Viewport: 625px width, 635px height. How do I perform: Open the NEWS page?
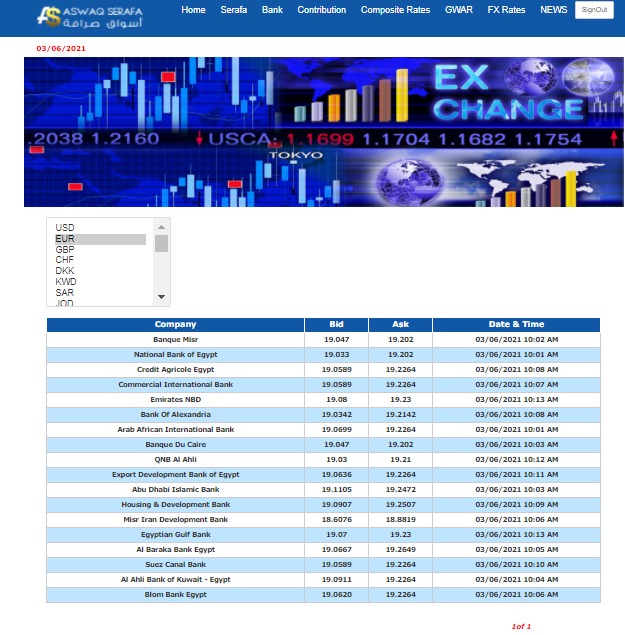pyautogui.click(x=554, y=10)
